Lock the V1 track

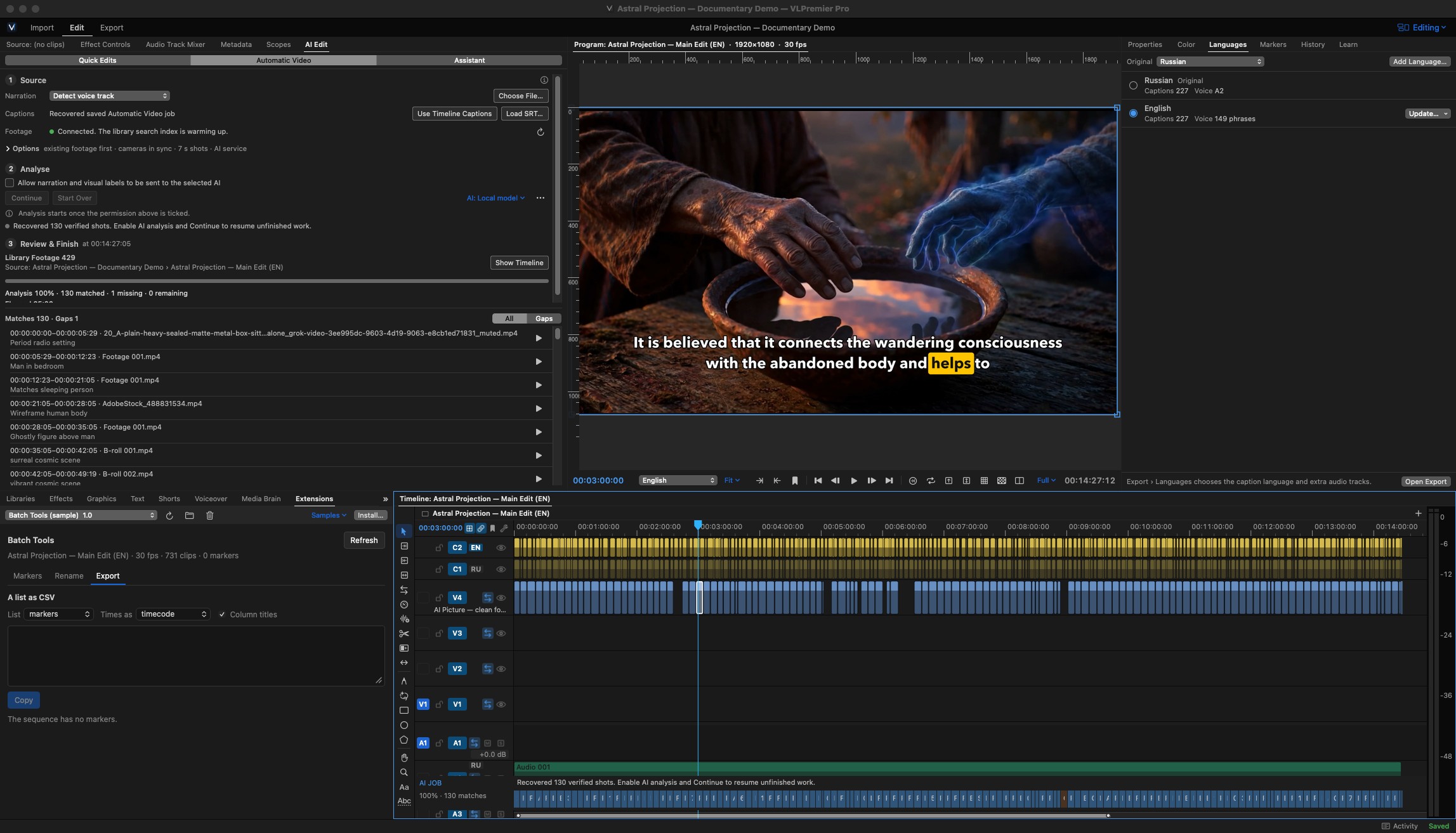[x=439, y=704]
